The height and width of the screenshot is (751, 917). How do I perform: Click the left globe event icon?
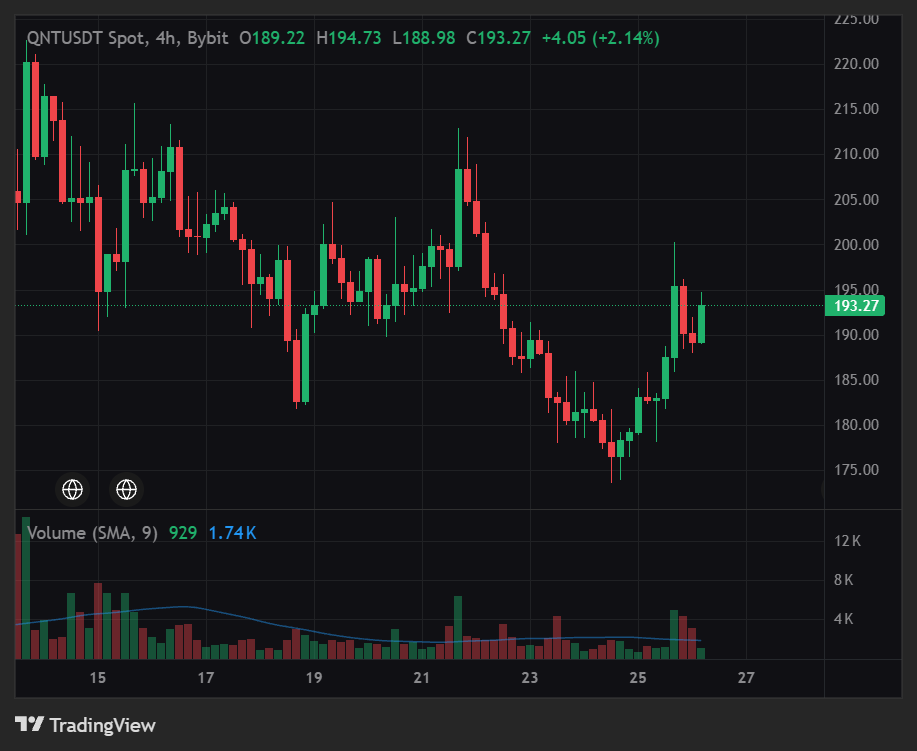(x=73, y=489)
